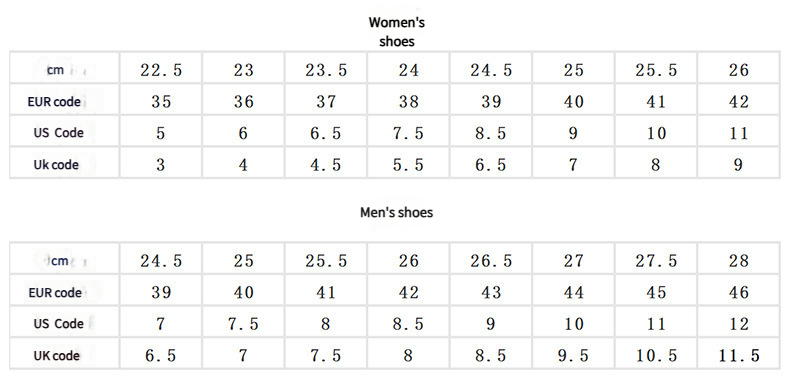
Task: Click men's 28 cm column header
Action: [738, 261]
